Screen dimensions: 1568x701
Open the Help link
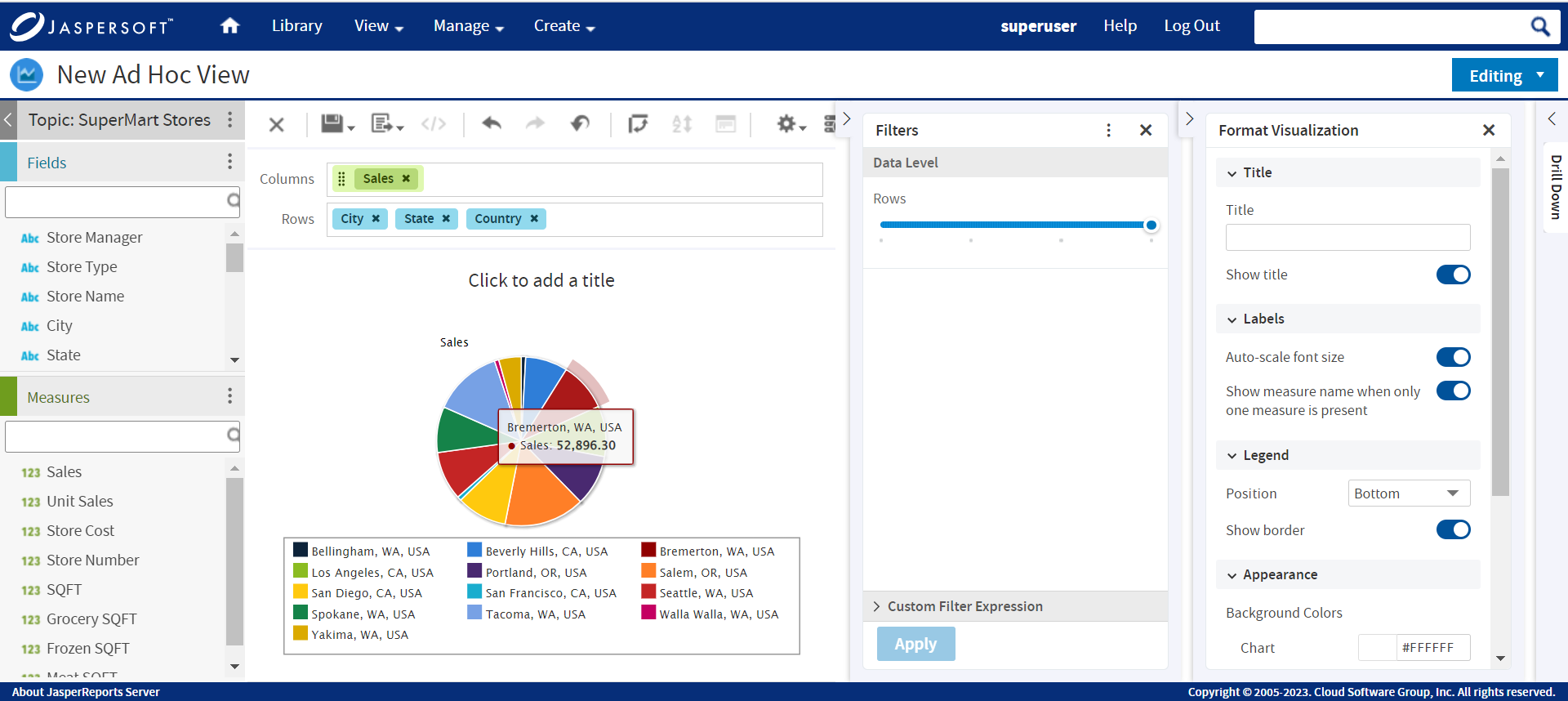[x=1120, y=26]
